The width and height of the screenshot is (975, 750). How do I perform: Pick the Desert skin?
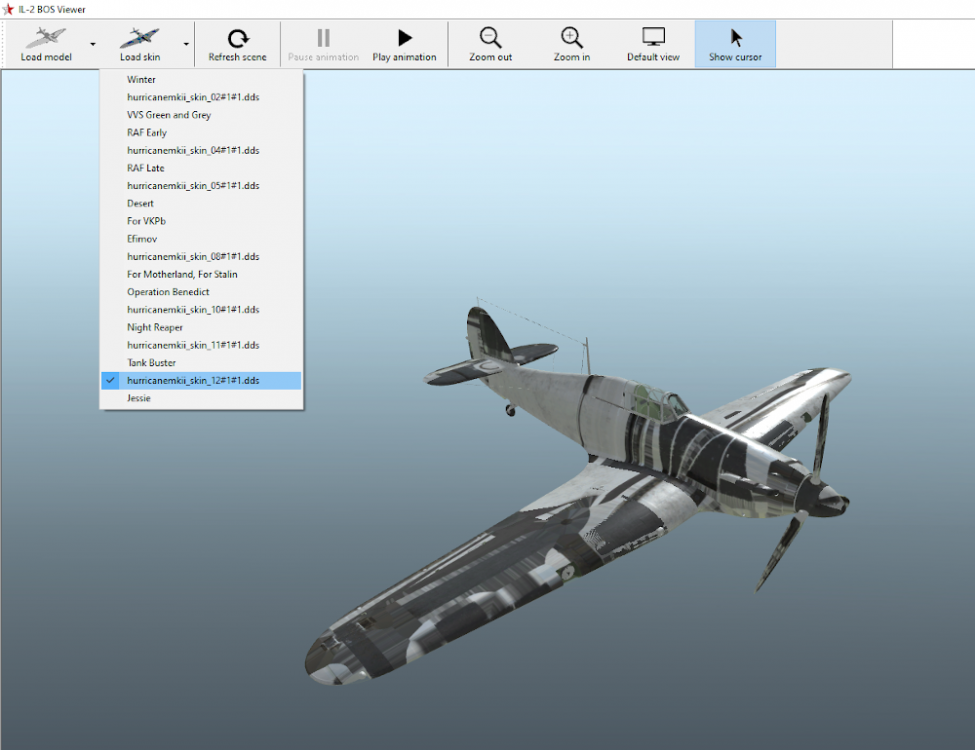140,204
